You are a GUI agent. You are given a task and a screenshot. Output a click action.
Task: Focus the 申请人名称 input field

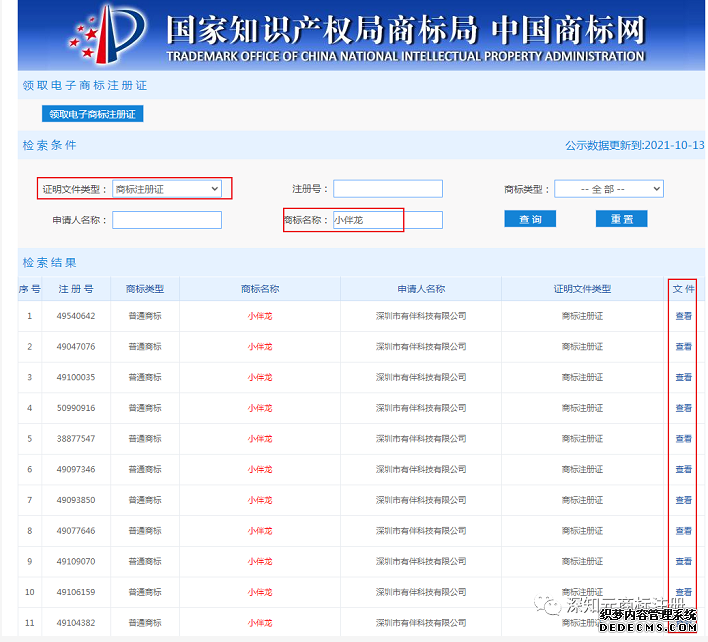point(167,220)
